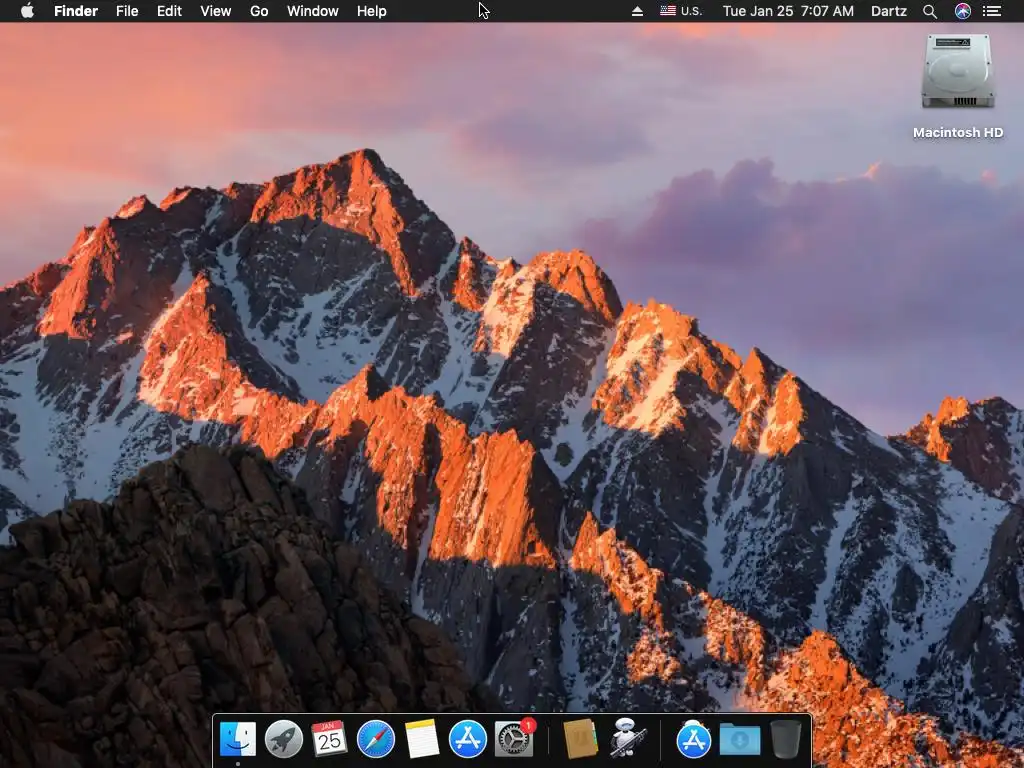Screen dimensions: 1024x768
Task: Open Applications stack beside Downloads folder
Action: (x=694, y=739)
